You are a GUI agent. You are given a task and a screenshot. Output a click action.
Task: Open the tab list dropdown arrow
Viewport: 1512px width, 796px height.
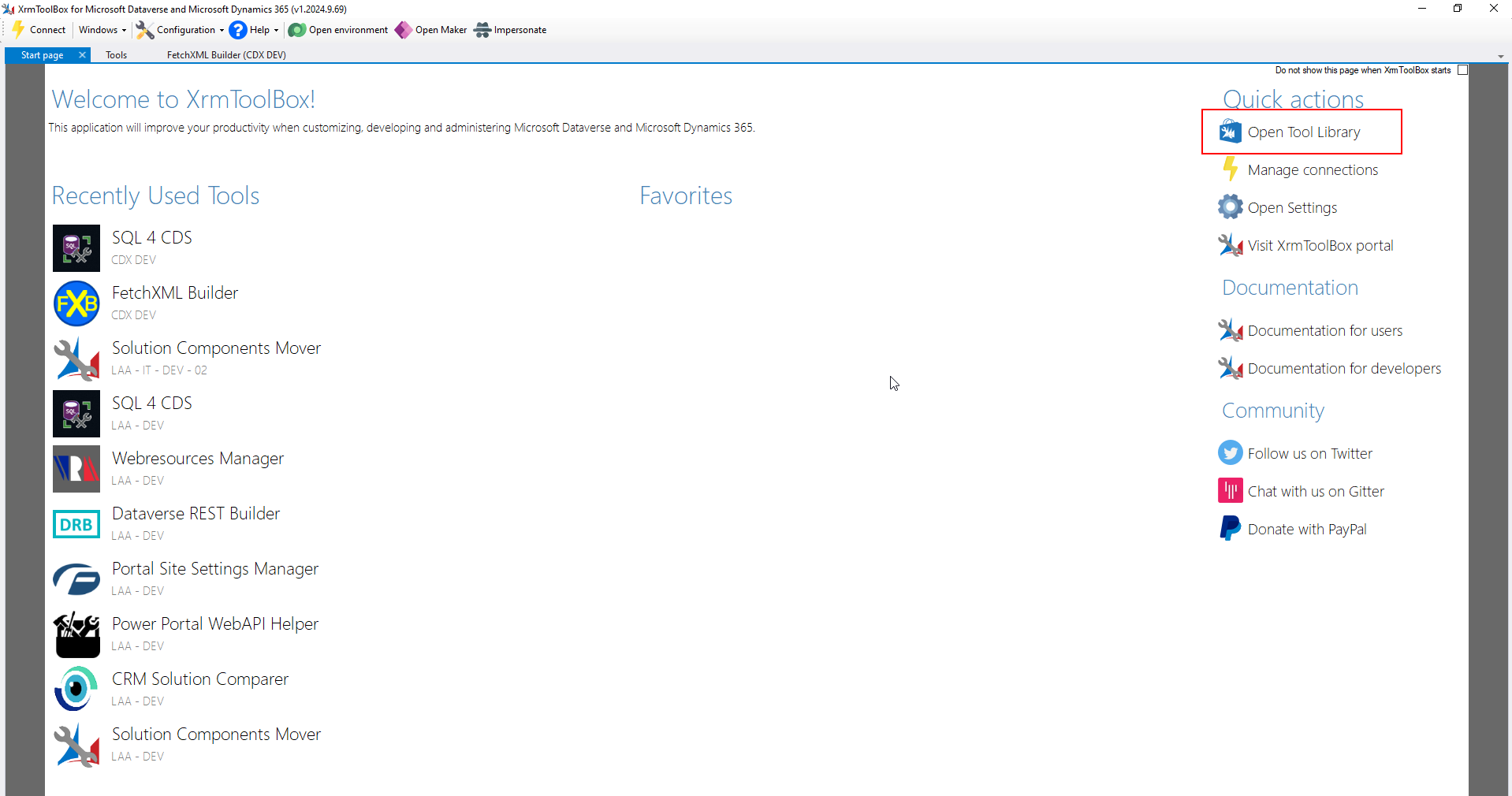[1501, 57]
